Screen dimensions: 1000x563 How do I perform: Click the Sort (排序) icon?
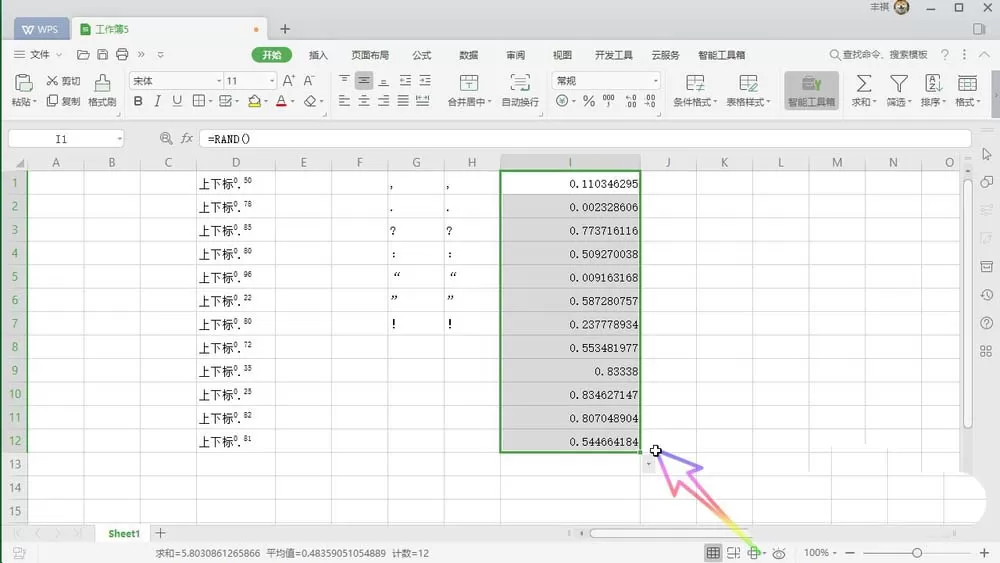[933, 83]
